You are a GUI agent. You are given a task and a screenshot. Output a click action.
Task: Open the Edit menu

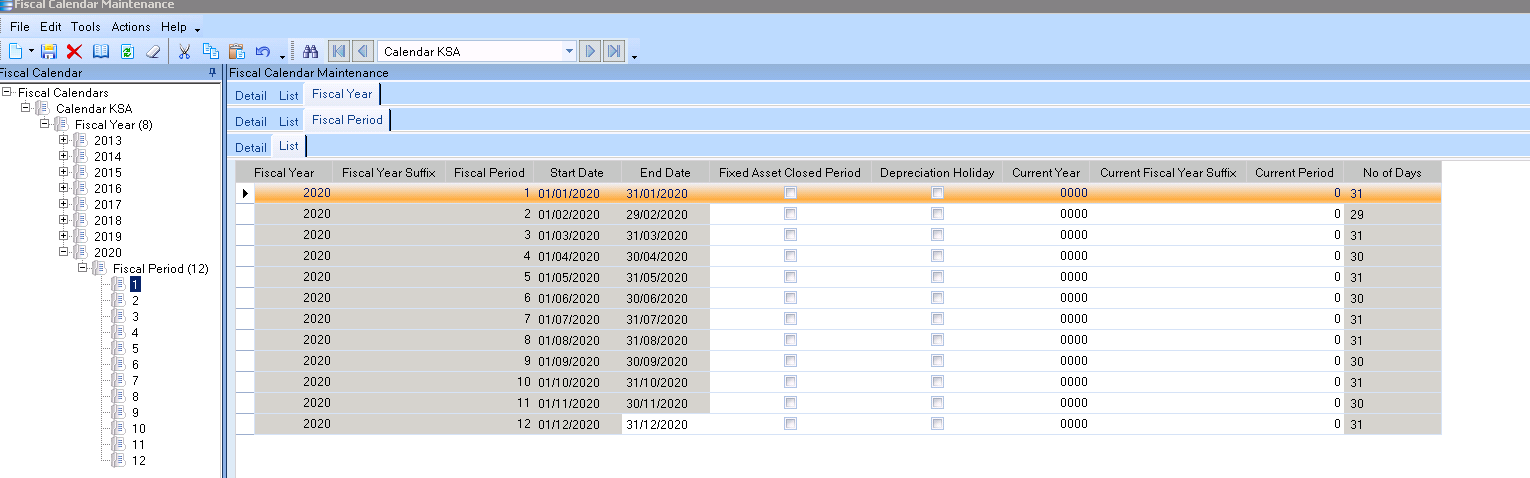pyautogui.click(x=51, y=27)
